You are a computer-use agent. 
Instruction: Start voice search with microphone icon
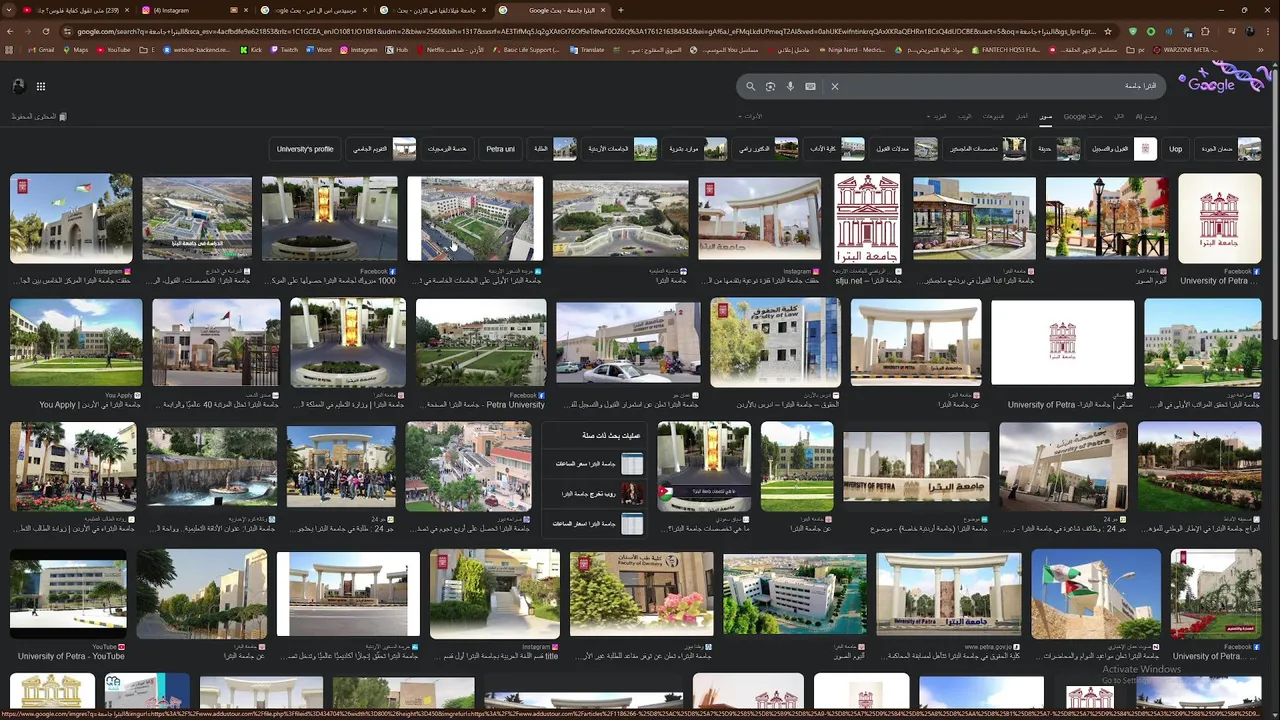[x=790, y=87]
